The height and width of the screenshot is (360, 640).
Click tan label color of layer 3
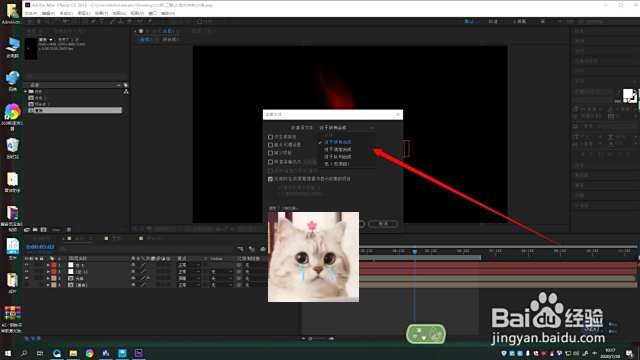point(54,278)
